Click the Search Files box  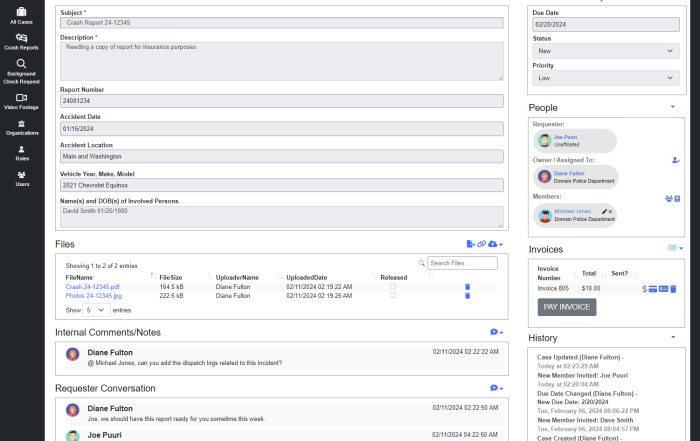(462, 263)
